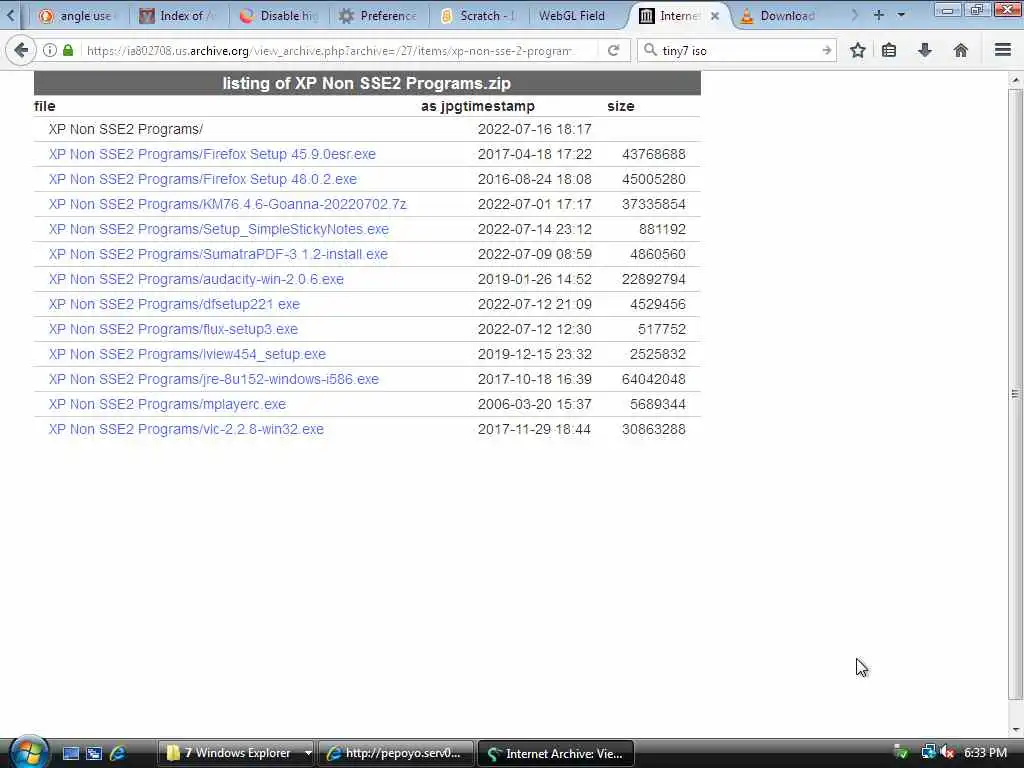
Task: Go to the Home page icon
Action: (x=960, y=50)
